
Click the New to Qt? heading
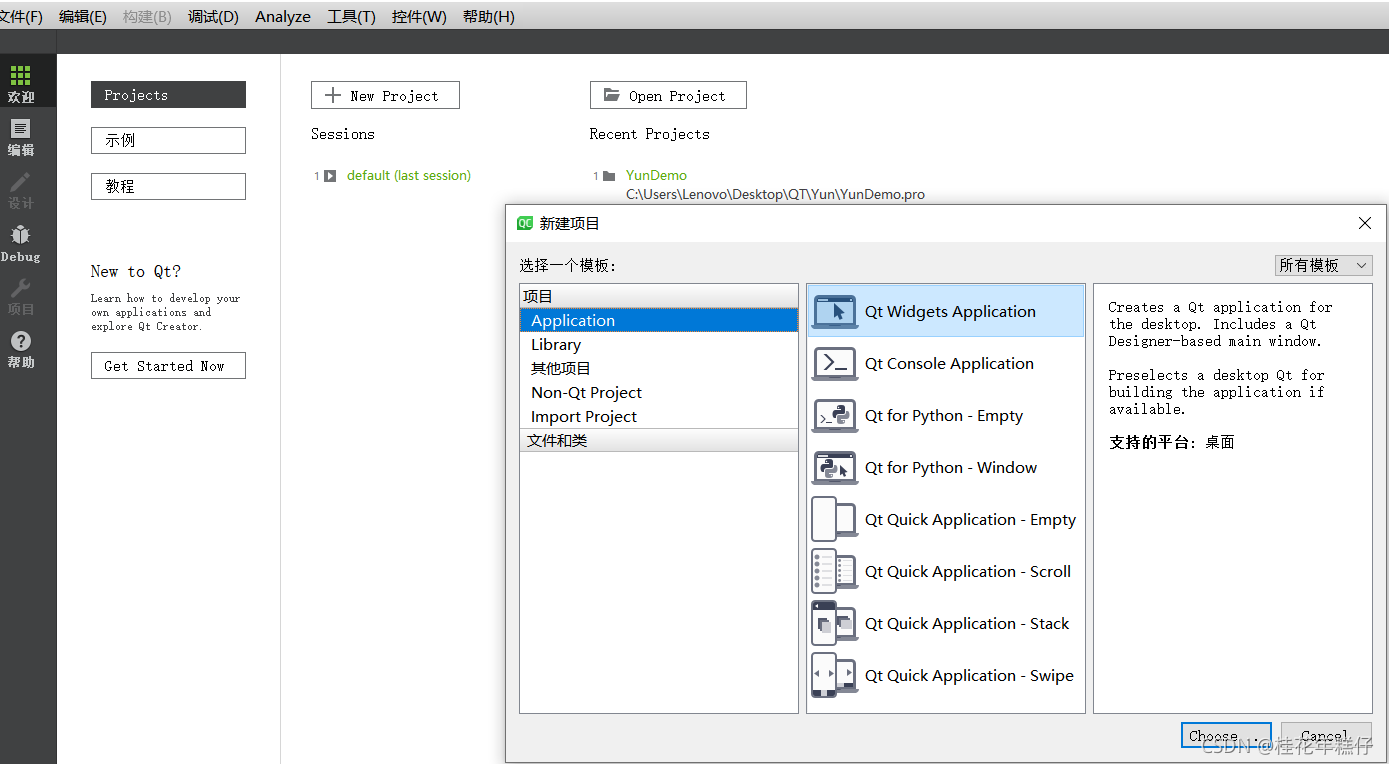[x=136, y=272]
